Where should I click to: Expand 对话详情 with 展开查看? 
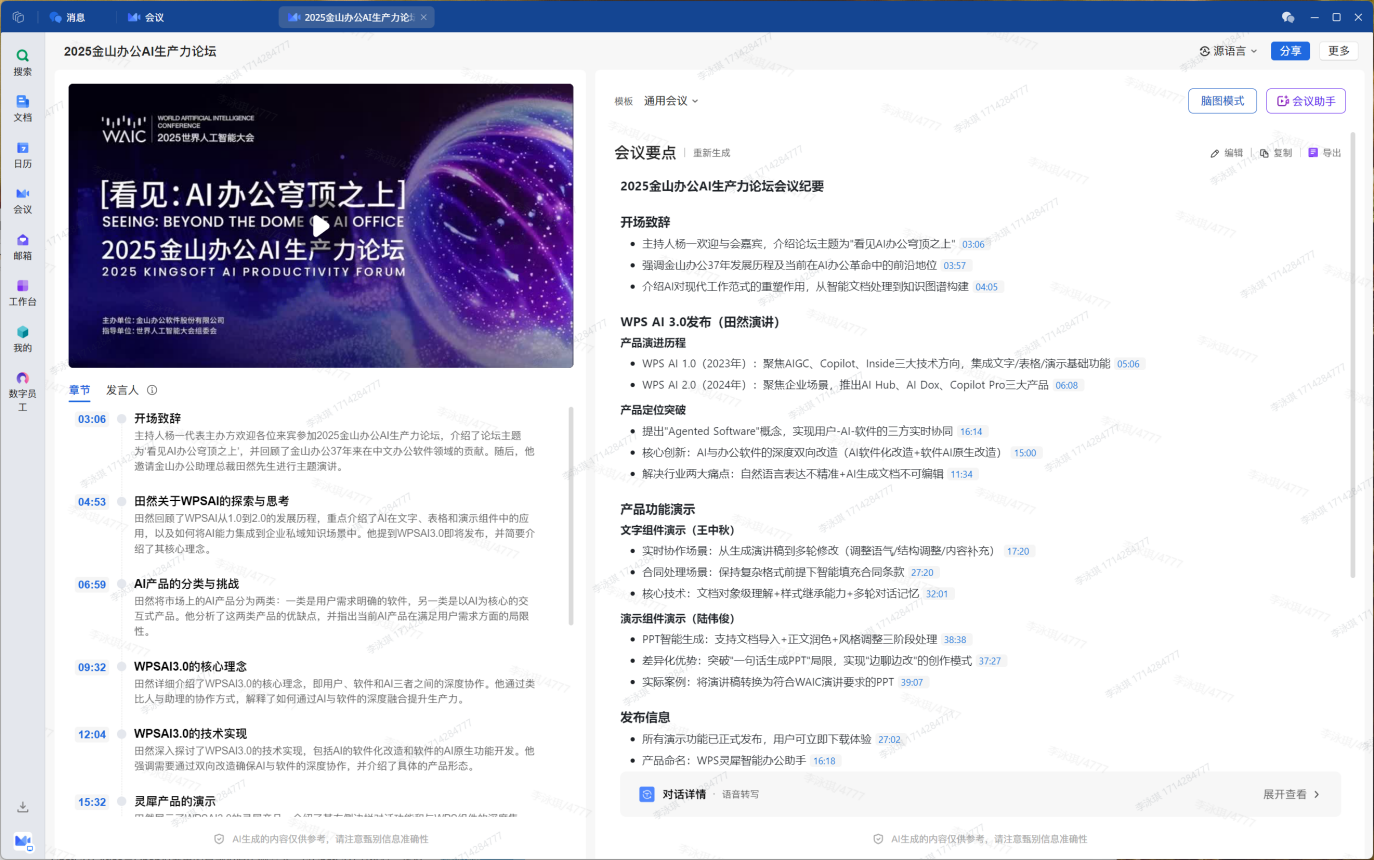coord(1291,794)
